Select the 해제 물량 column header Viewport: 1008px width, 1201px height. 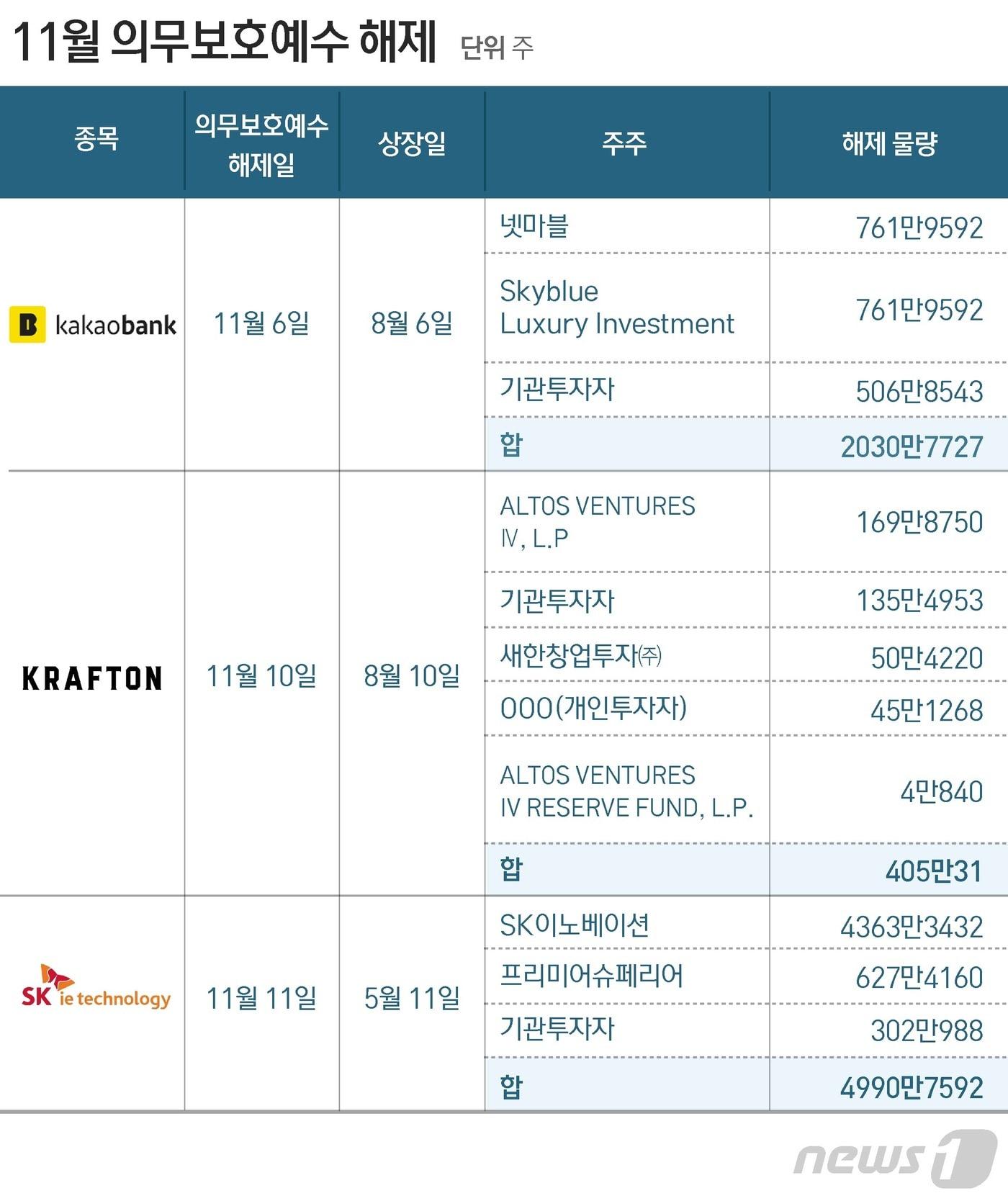(x=889, y=143)
